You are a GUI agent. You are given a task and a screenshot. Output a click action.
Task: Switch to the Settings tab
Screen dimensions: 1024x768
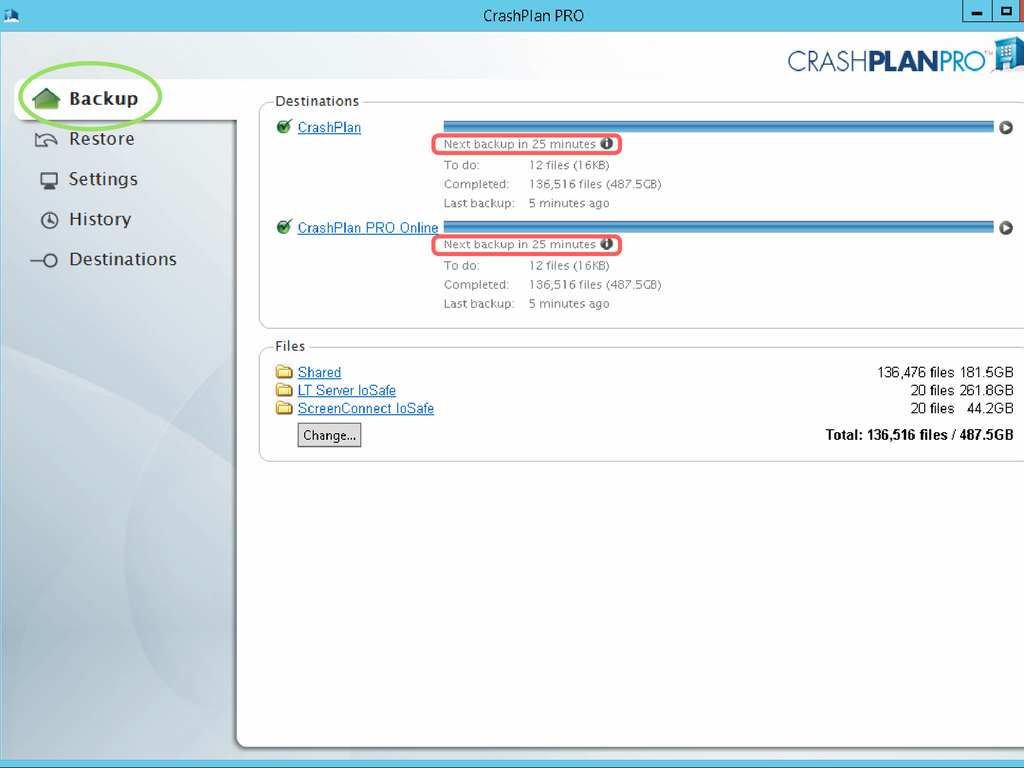tap(103, 179)
